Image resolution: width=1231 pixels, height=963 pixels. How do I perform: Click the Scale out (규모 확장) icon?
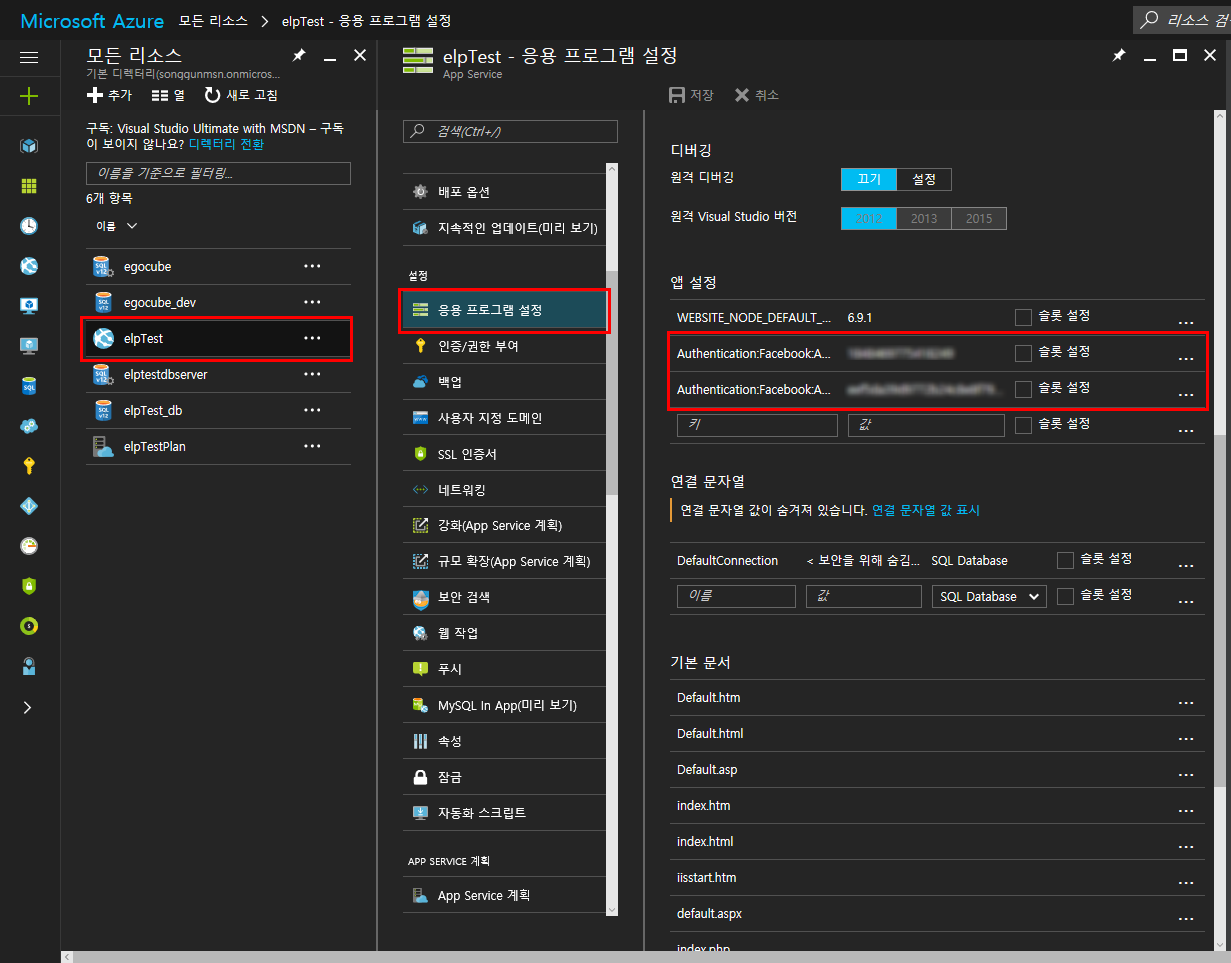tap(420, 562)
